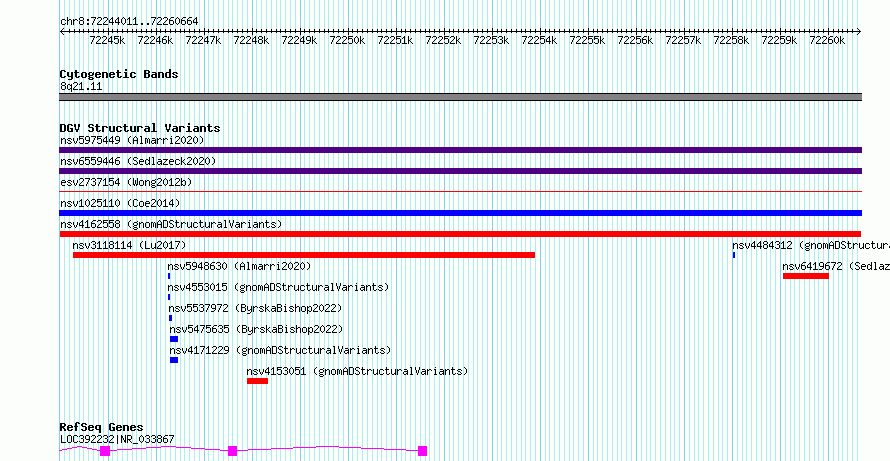Click the nsv4171229 (gnomADStructuralVariants) label
Screen dimensions: 890x461
pos(280,350)
